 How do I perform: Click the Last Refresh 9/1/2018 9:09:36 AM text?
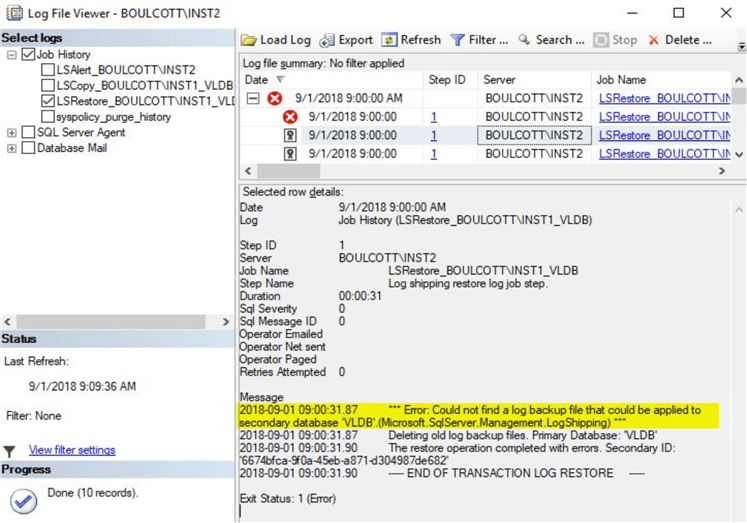82,386
